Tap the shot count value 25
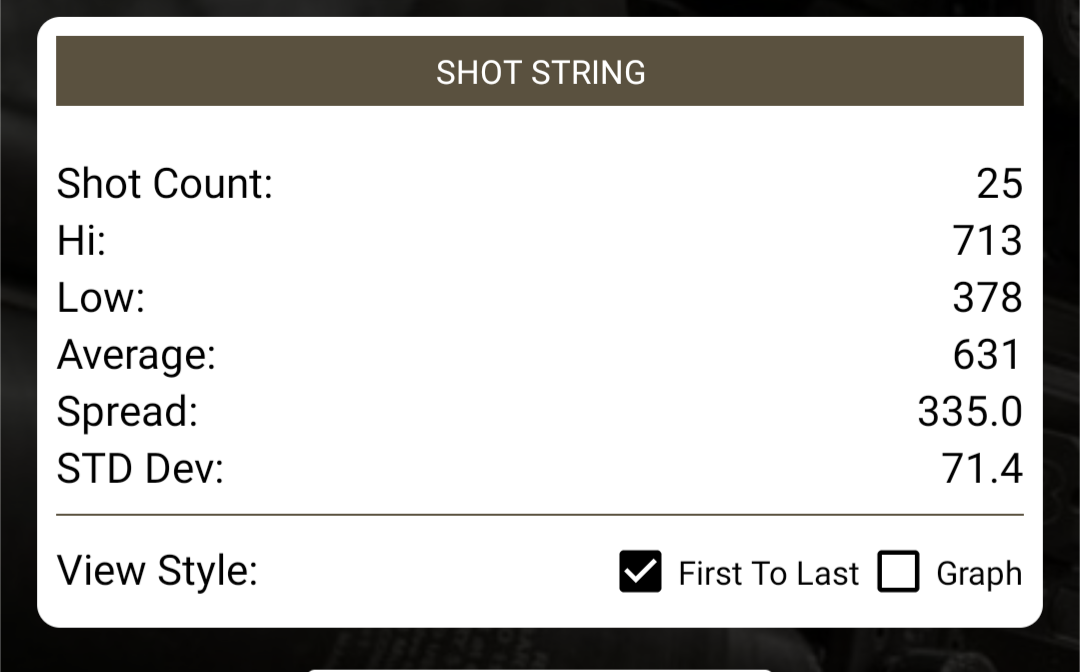Image resolution: width=1080 pixels, height=672 pixels. [999, 184]
